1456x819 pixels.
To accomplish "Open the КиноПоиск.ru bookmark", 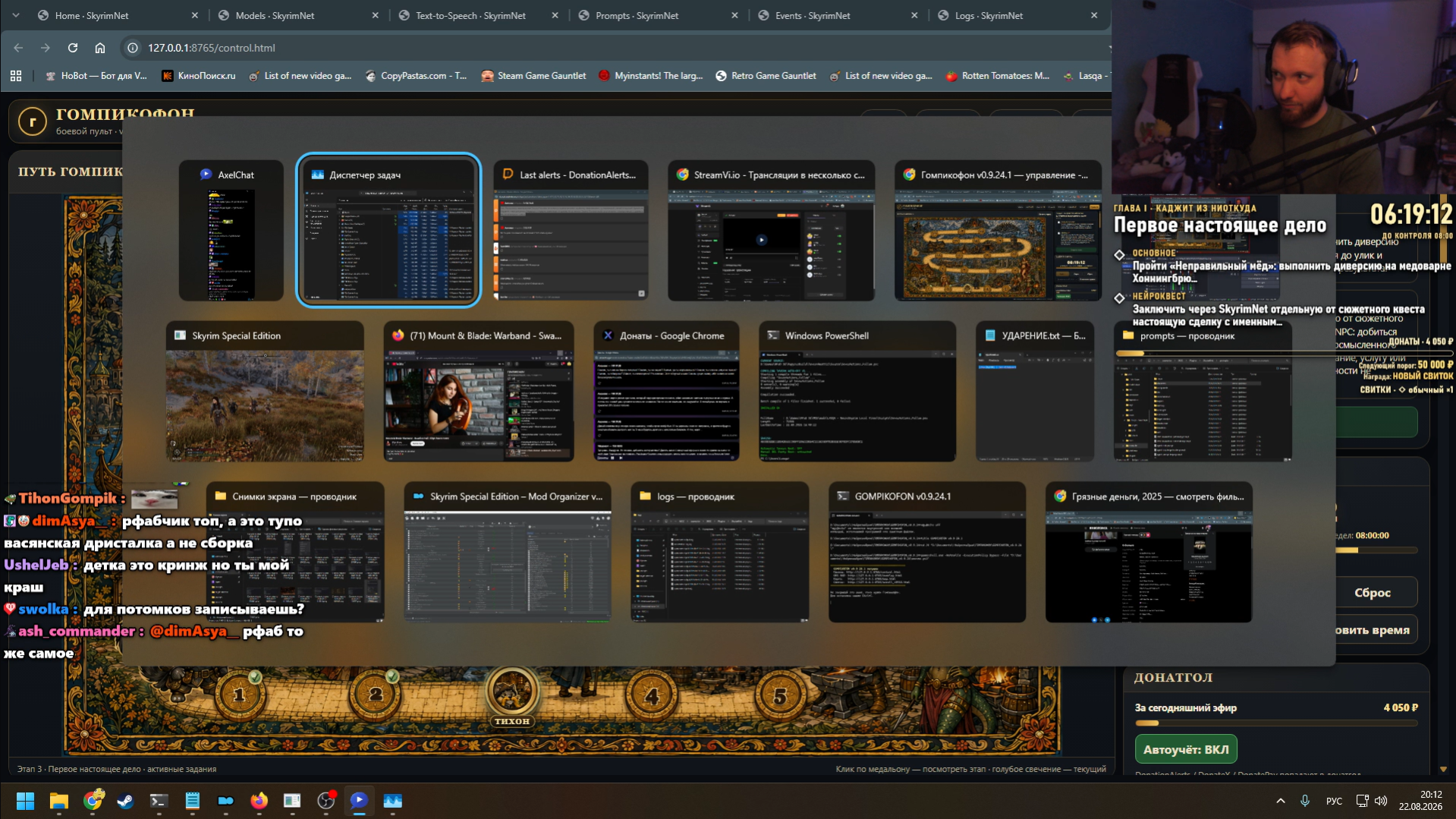I will [199, 76].
